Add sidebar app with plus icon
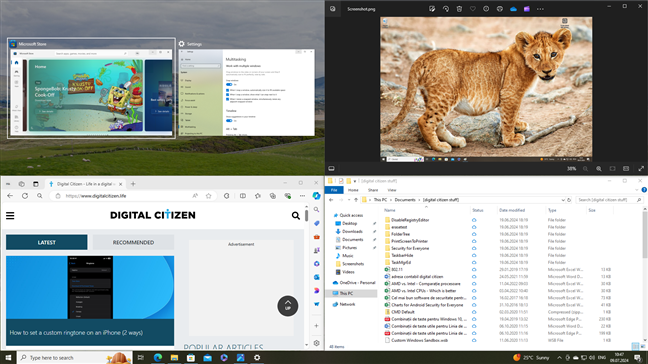The image size is (648, 364). 317,326
